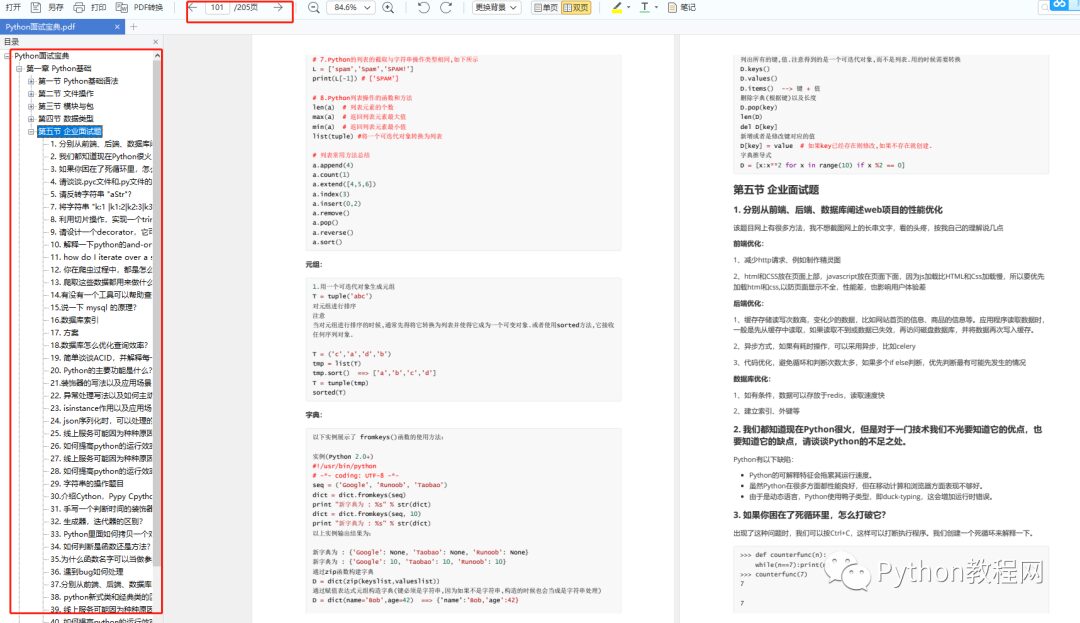Open outline item 29. 字符串的操作题目
This screenshot has height=623, width=1080.
pos(87,484)
